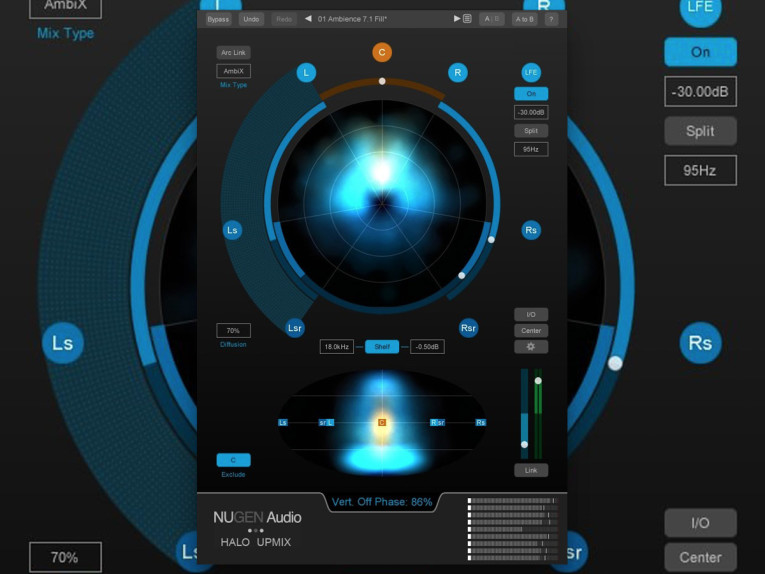This screenshot has height=574, width=765.
Task: Click the large Rs icon in background view
Action: pos(700,343)
